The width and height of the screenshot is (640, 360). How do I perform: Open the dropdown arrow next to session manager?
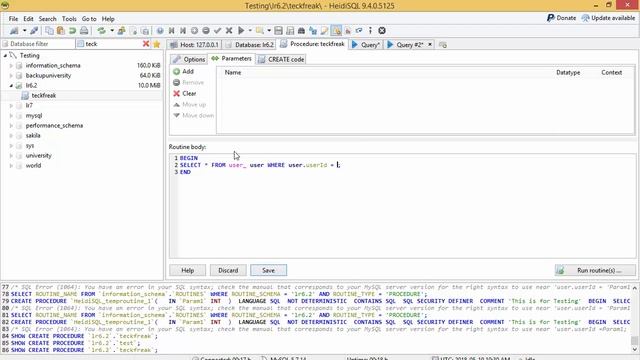click(24, 31)
